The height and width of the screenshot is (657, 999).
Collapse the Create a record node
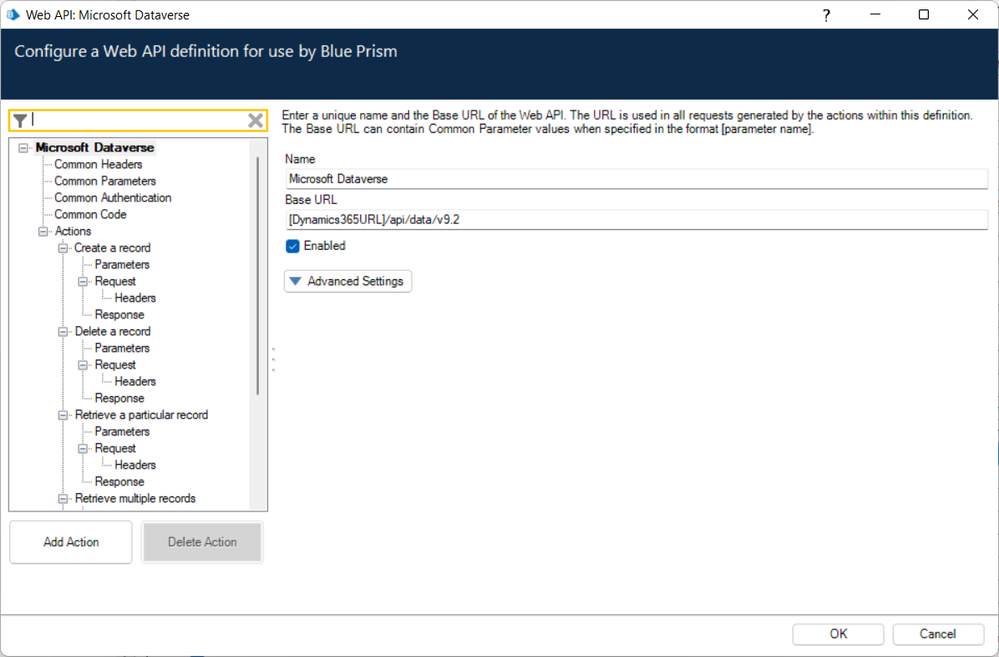(x=63, y=248)
